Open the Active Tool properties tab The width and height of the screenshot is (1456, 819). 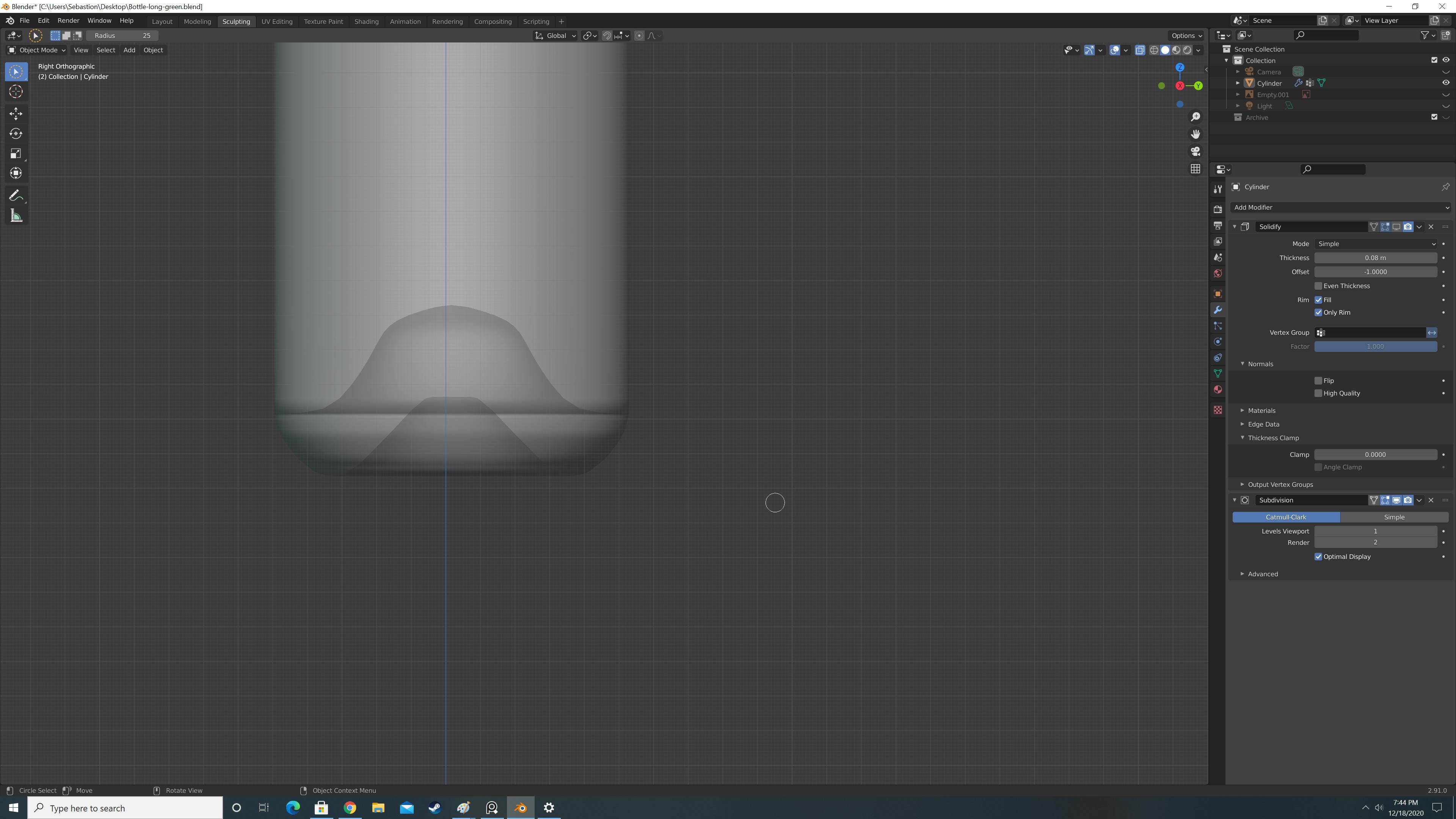(1218, 189)
